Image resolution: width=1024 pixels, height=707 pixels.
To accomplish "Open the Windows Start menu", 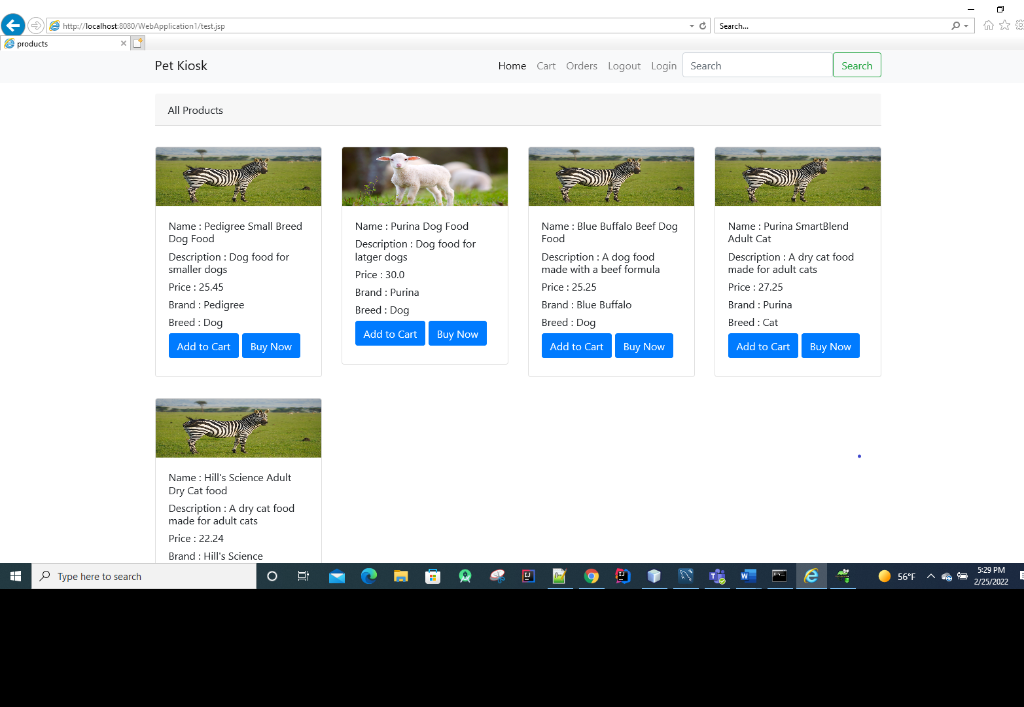I will pyautogui.click(x=16, y=576).
